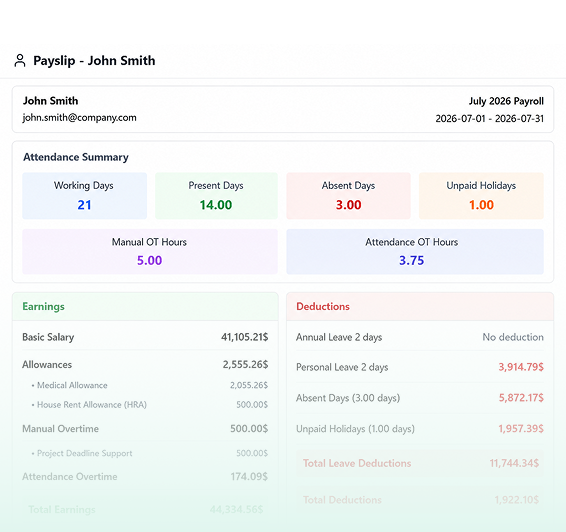This screenshot has height=532, width=566.
Task: Click the Unpaid Holidays summary card showing 1.00
Action: [481, 196]
